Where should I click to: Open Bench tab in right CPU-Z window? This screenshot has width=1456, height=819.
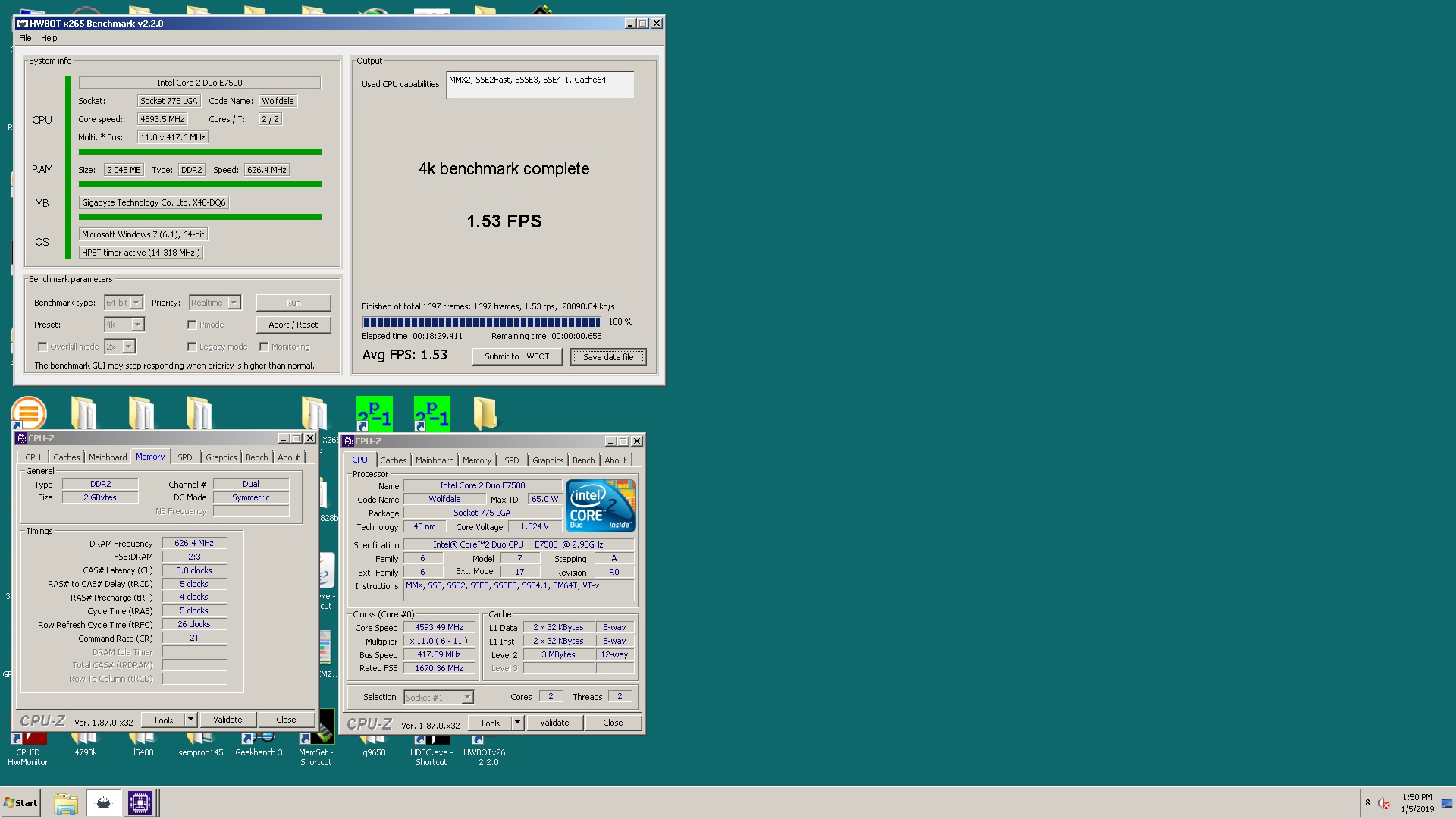[584, 460]
